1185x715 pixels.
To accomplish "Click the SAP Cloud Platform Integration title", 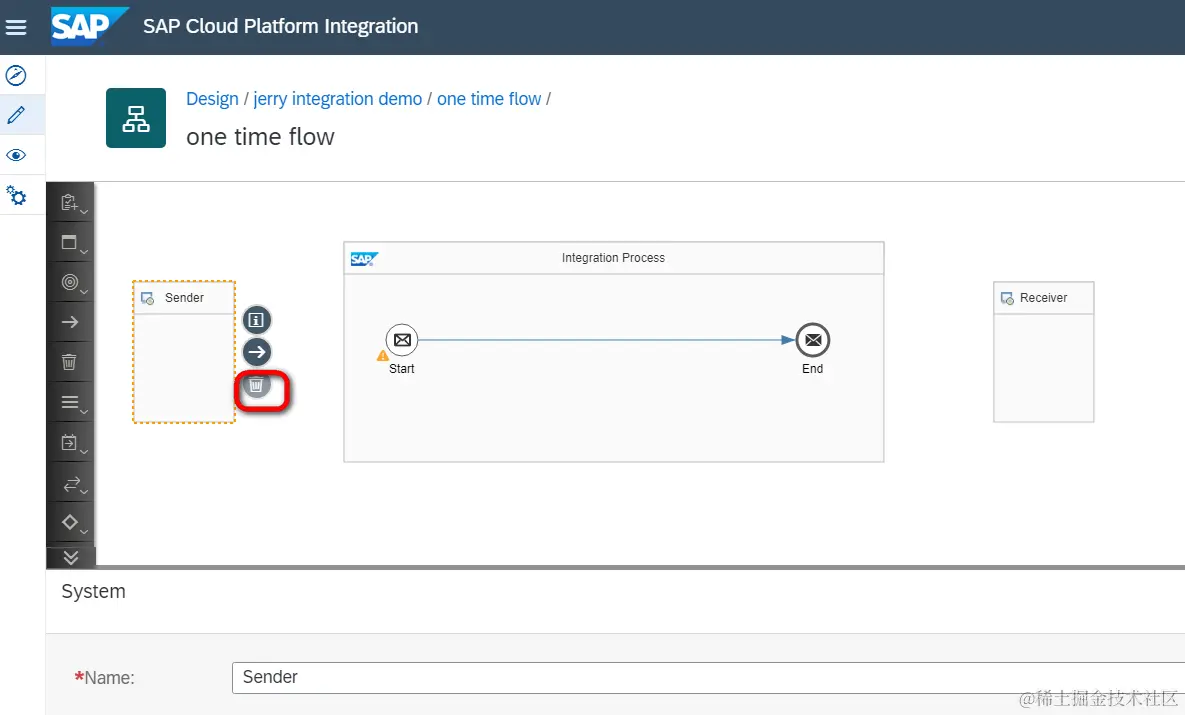I will (x=280, y=26).
